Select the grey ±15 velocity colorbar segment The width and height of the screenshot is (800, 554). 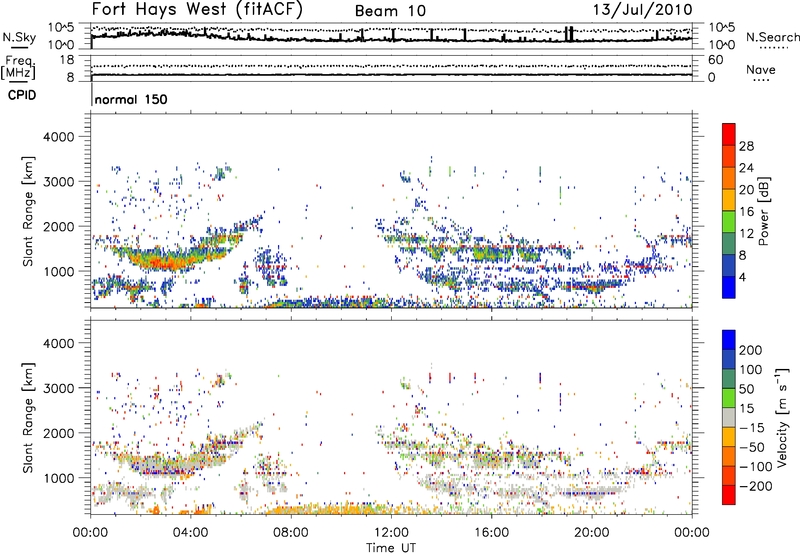click(x=729, y=417)
